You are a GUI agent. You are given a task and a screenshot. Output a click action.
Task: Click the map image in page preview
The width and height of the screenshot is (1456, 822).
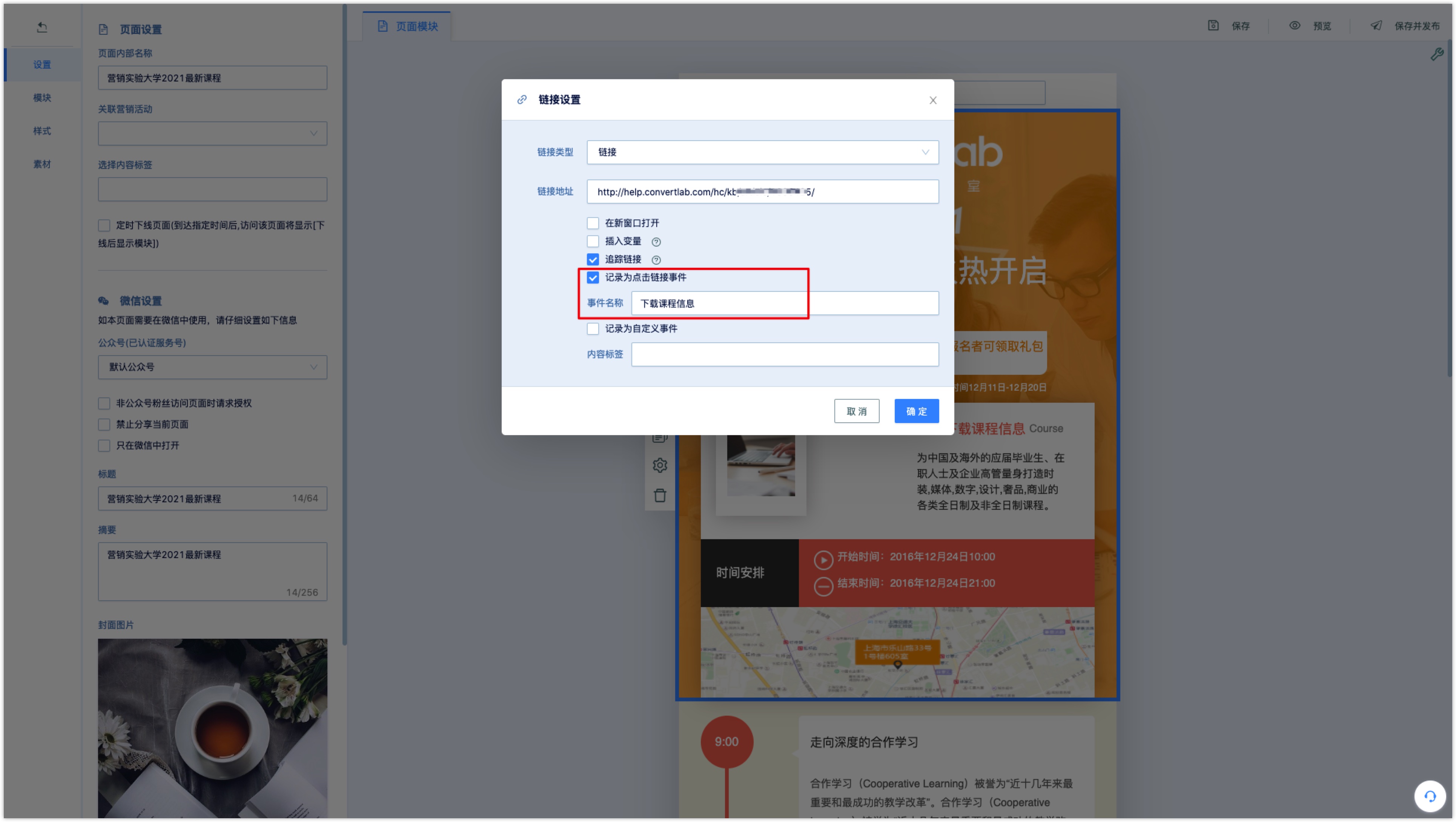tap(897, 652)
